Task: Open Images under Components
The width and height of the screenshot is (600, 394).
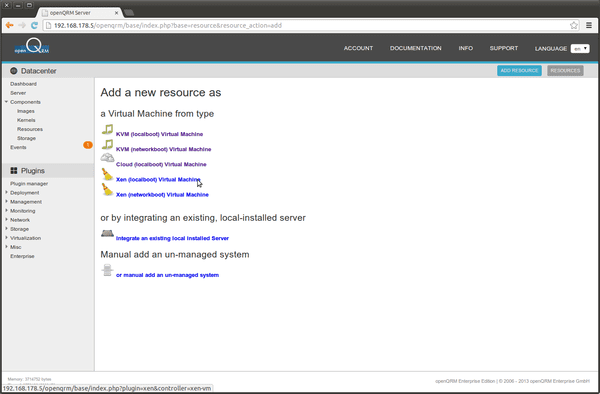Action: pos(26,111)
